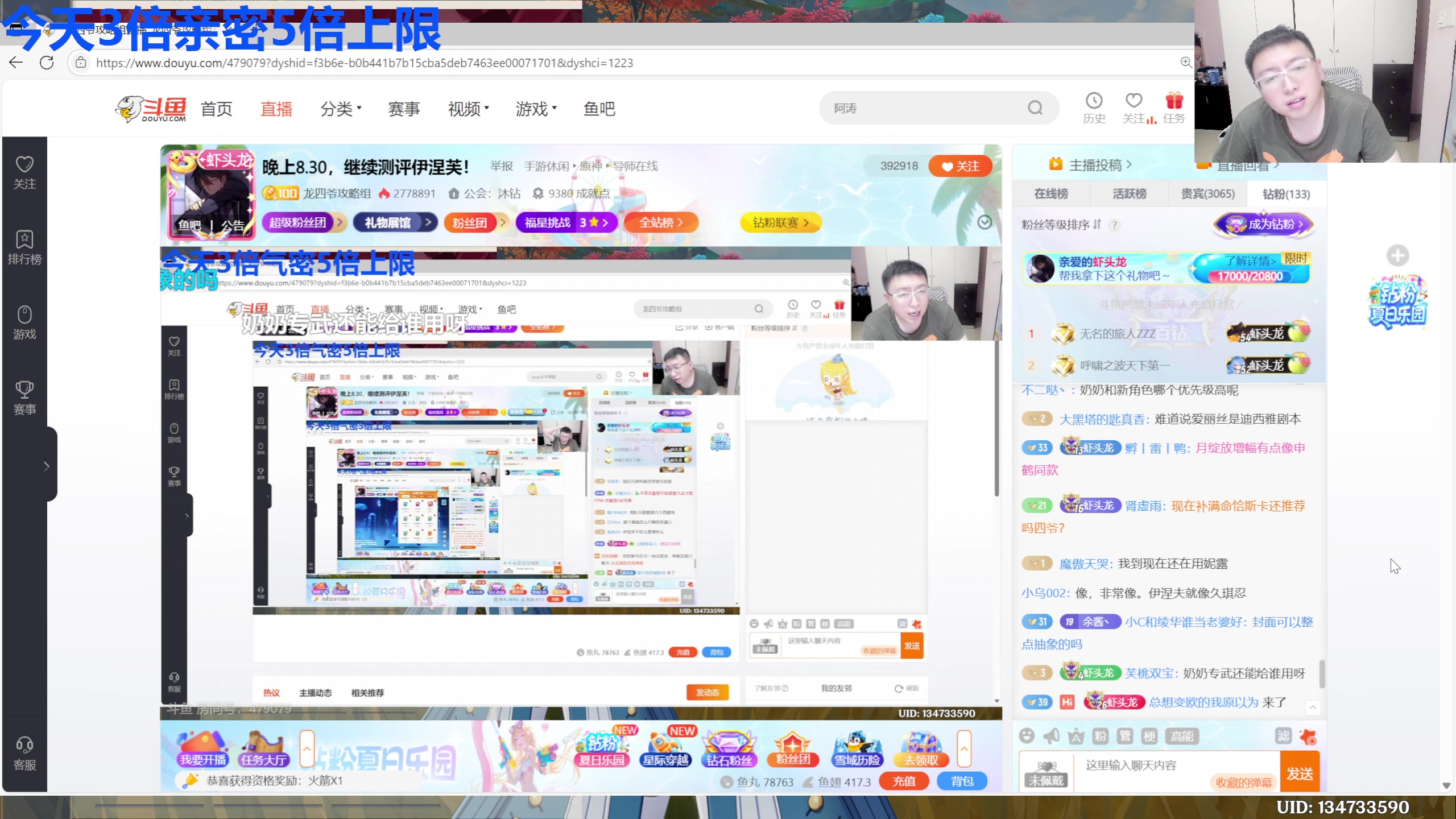The image size is (1456, 819).
Task: Click the 背包 backpack button
Action: [962, 781]
